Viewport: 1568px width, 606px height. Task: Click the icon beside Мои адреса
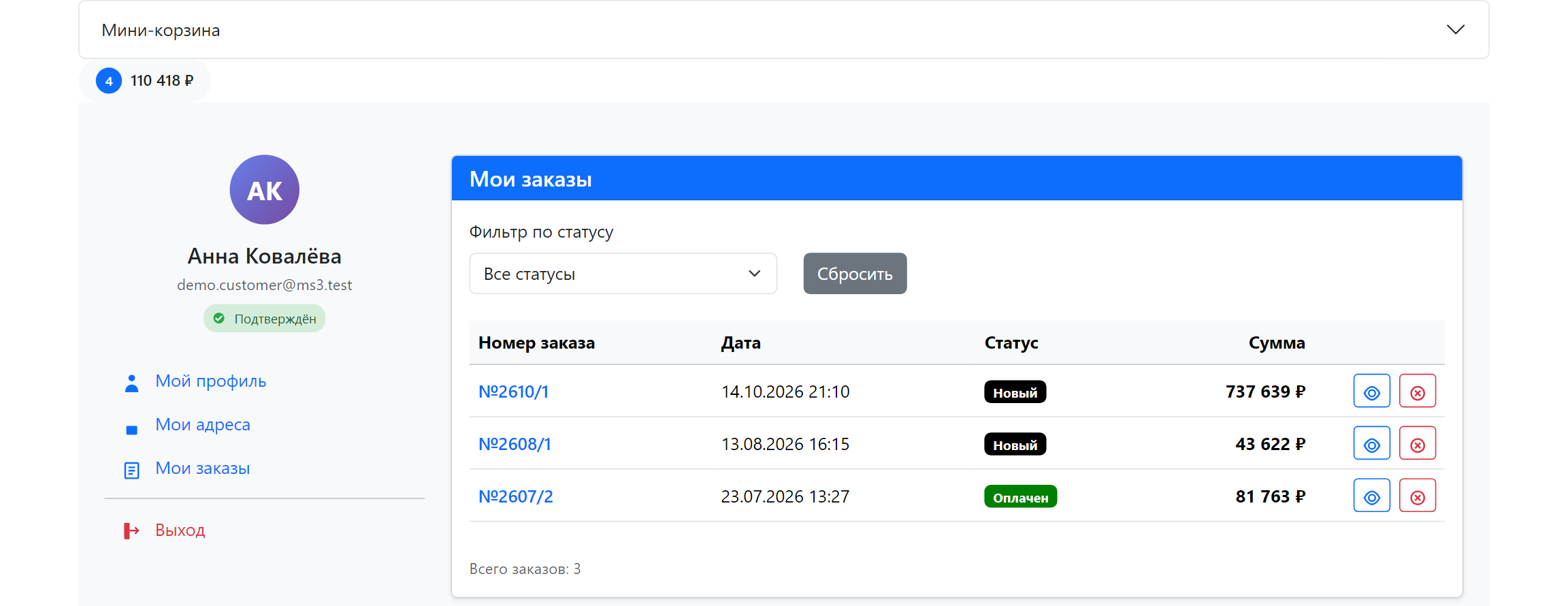coord(132,430)
